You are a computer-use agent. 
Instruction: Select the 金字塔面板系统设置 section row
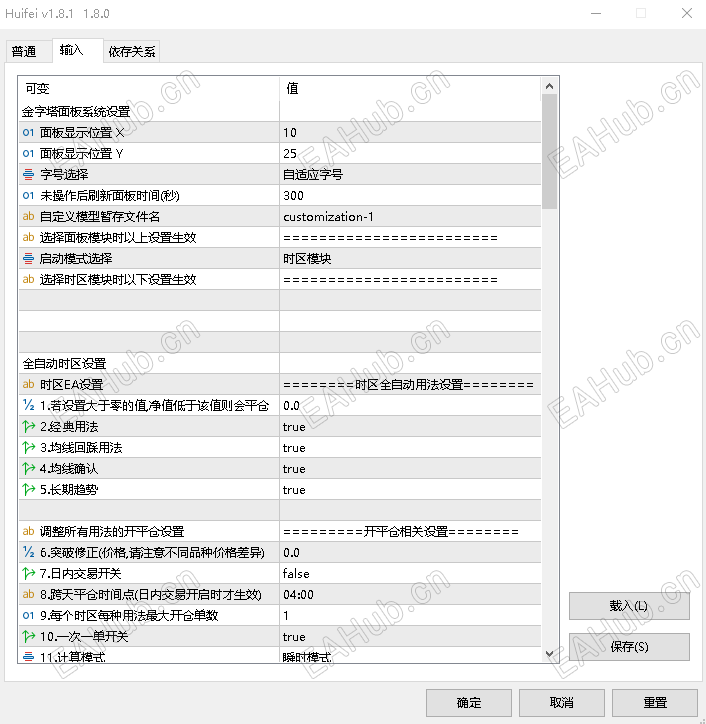coord(280,111)
